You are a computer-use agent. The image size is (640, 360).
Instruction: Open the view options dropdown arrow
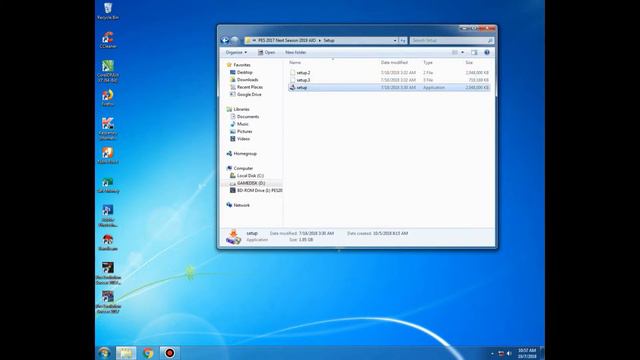coord(462,52)
